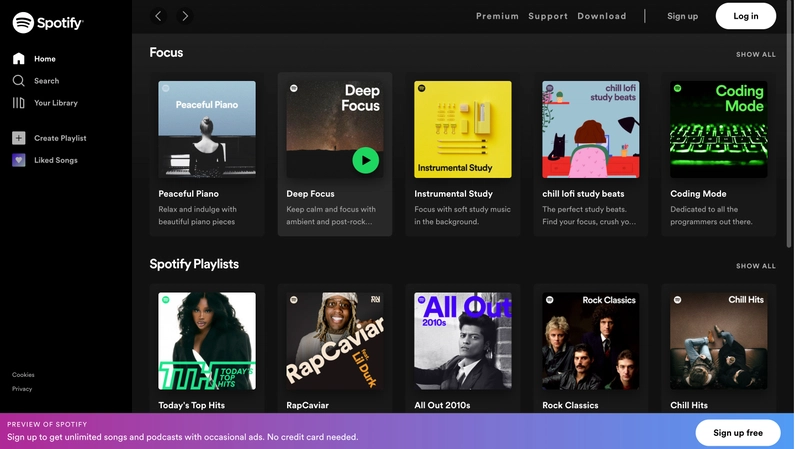
Task: Click the Today's Top Hits title text
Action: pos(191,405)
